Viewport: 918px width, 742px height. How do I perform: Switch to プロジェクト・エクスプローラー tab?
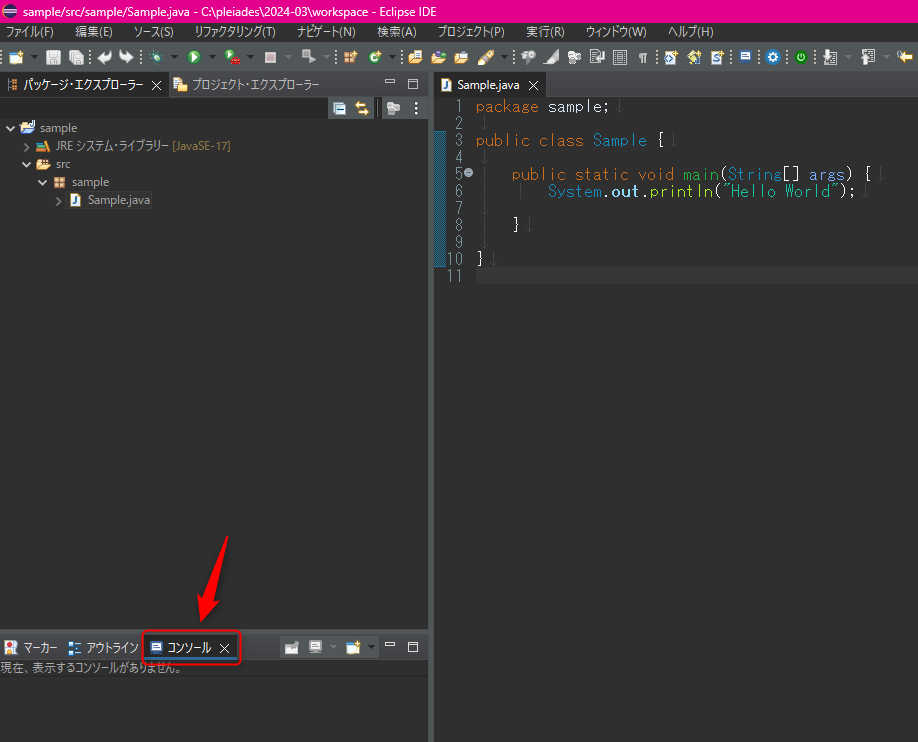point(247,85)
